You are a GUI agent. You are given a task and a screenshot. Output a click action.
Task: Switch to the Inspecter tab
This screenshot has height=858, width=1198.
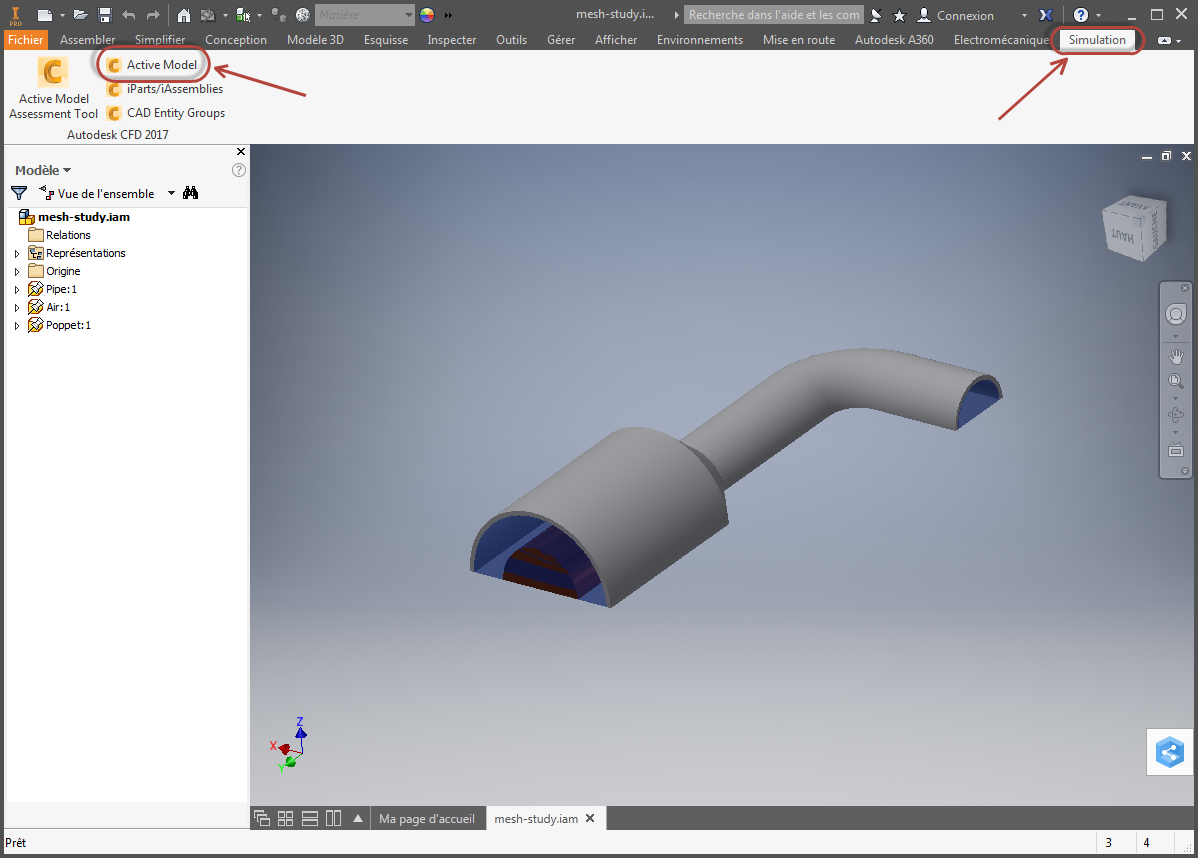tap(452, 40)
